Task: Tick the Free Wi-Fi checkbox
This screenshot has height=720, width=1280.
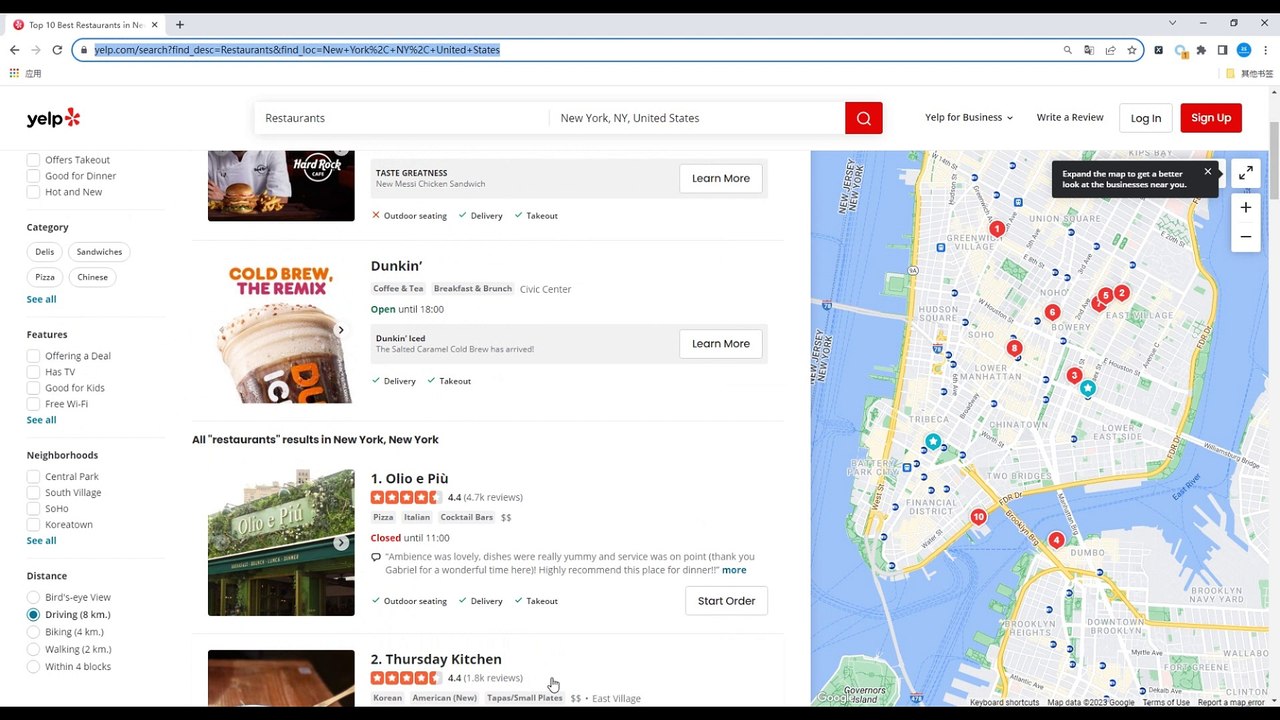Action: click(x=33, y=404)
